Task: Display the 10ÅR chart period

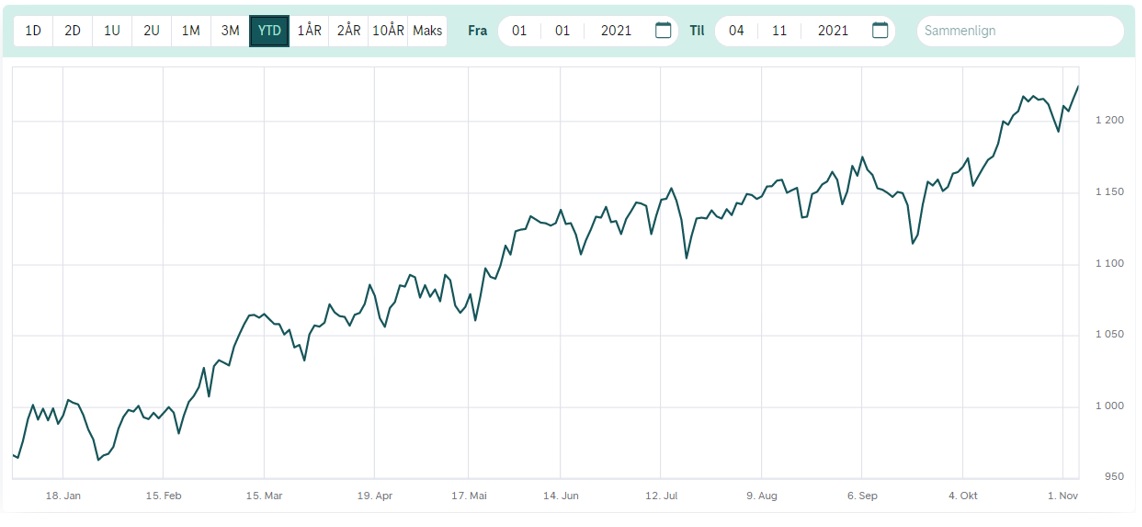Action: coord(388,30)
